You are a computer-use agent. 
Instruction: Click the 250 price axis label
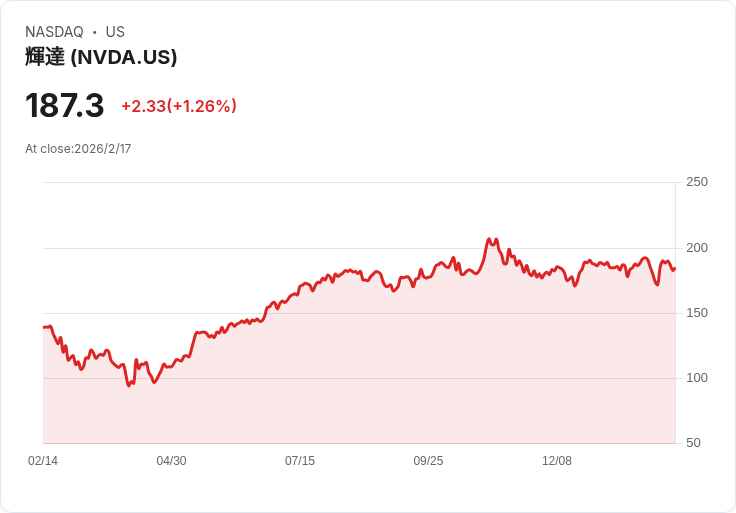click(697, 182)
